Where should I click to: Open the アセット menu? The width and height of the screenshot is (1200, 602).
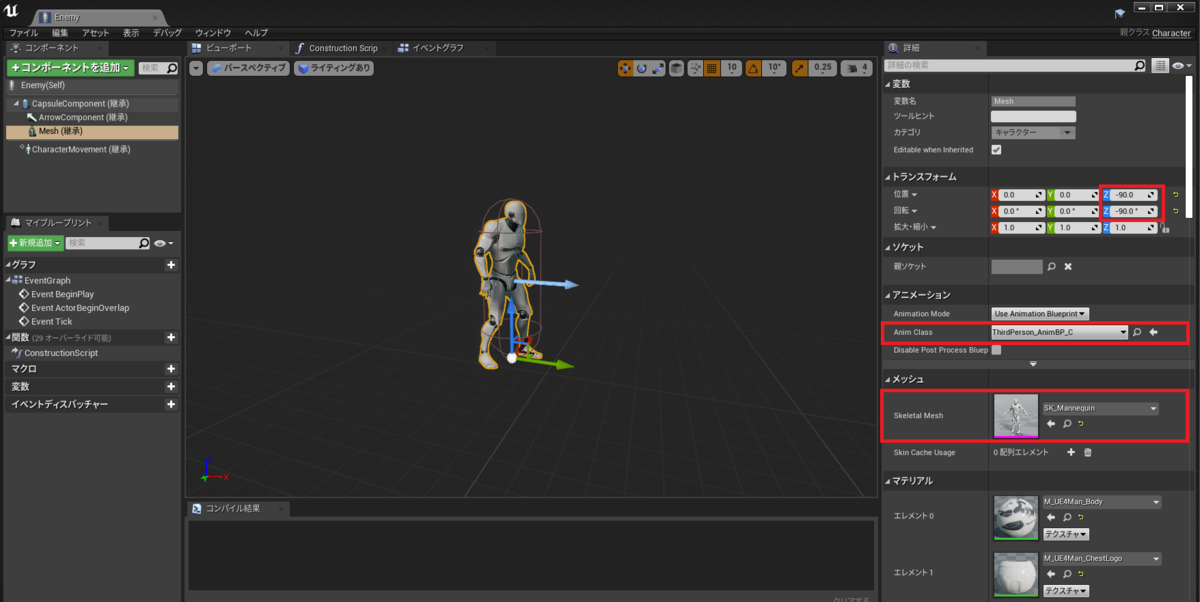click(x=96, y=33)
